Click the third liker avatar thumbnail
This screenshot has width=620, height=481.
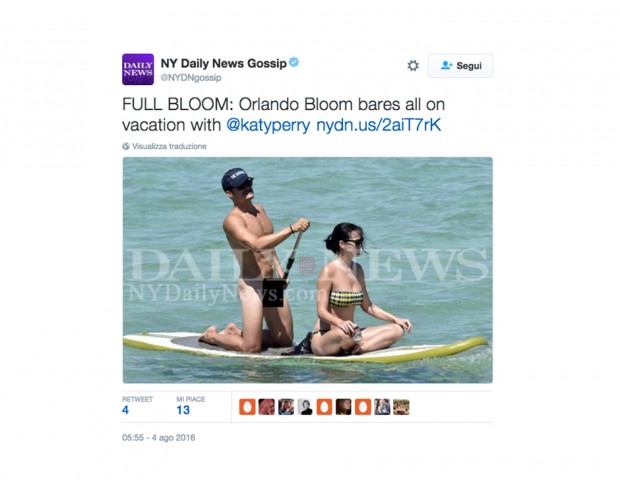coord(286,407)
